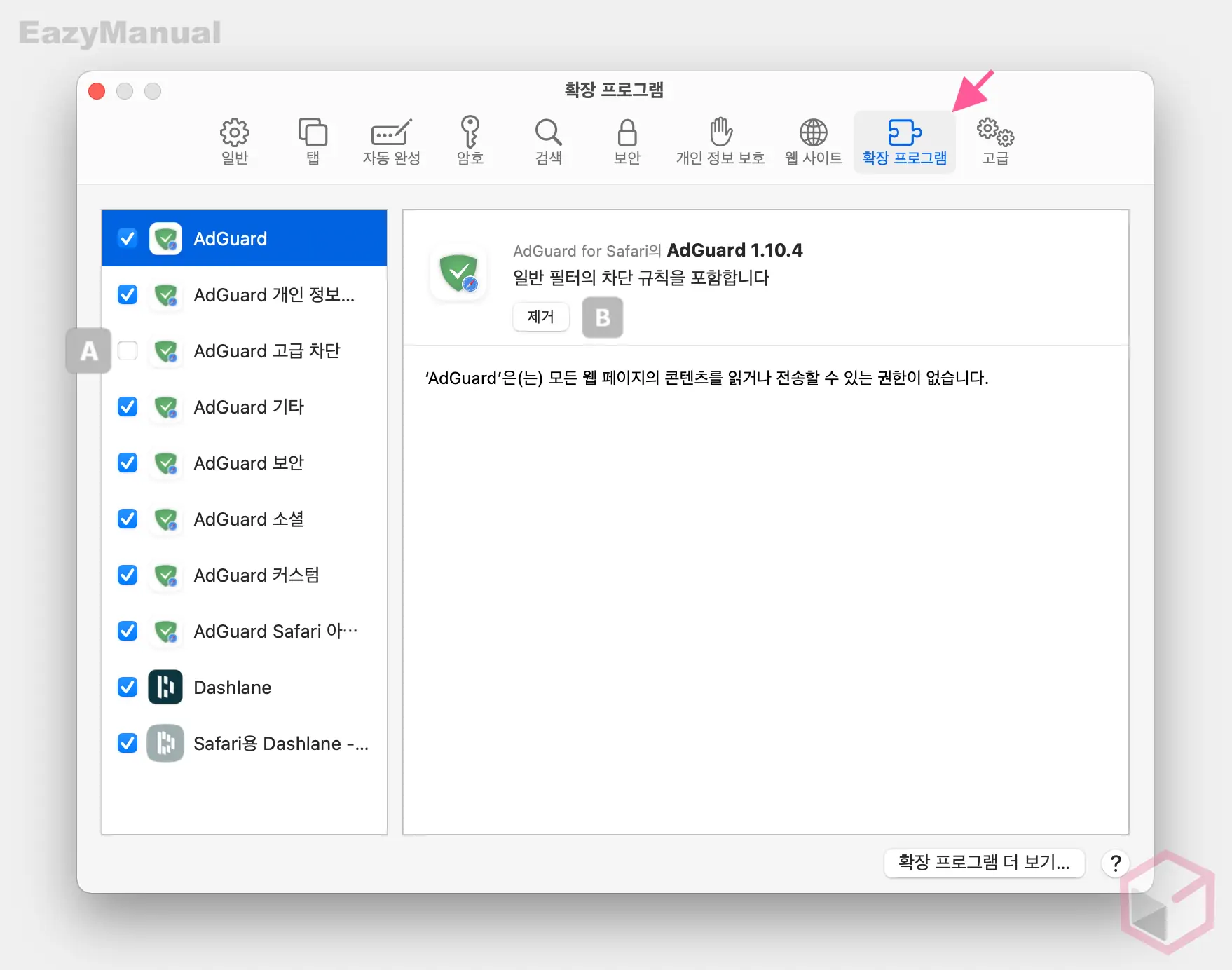This screenshot has height=970, width=1232.
Task: Open the 자동 완성 (AutoFill) preferences icon
Action: click(x=391, y=132)
